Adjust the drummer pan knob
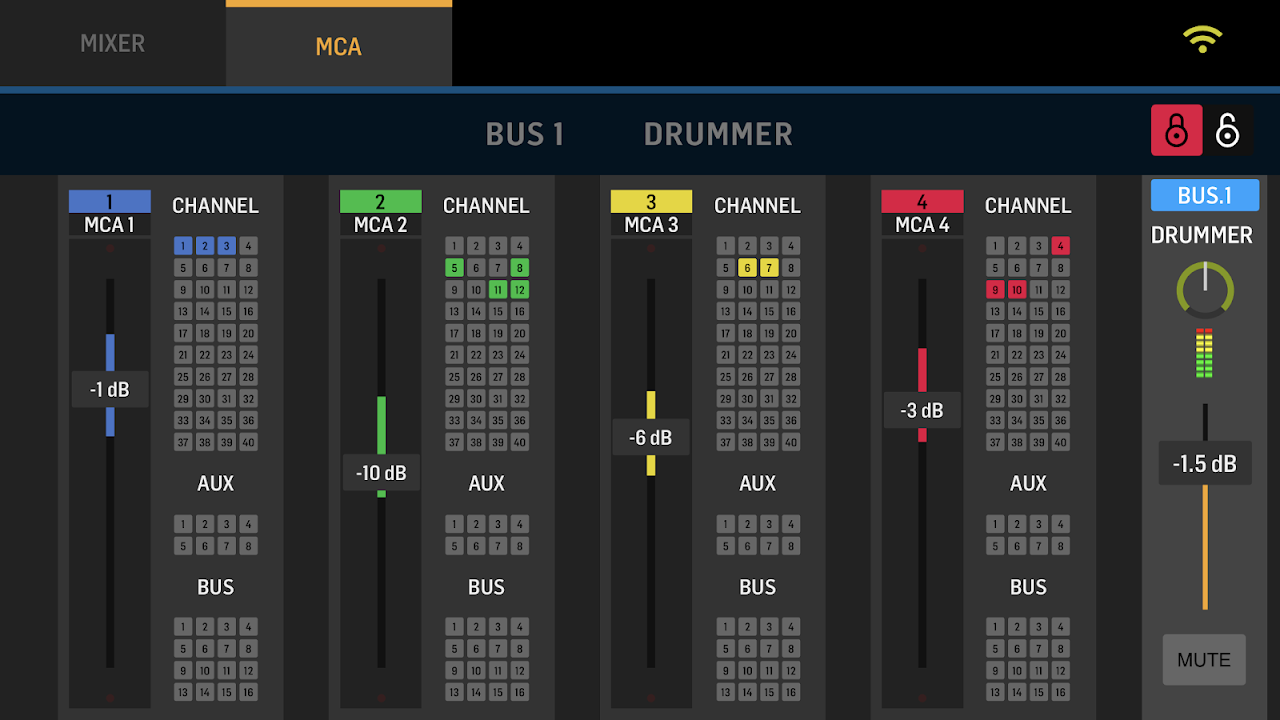Image resolution: width=1280 pixels, height=720 pixels. point(1205,290)
